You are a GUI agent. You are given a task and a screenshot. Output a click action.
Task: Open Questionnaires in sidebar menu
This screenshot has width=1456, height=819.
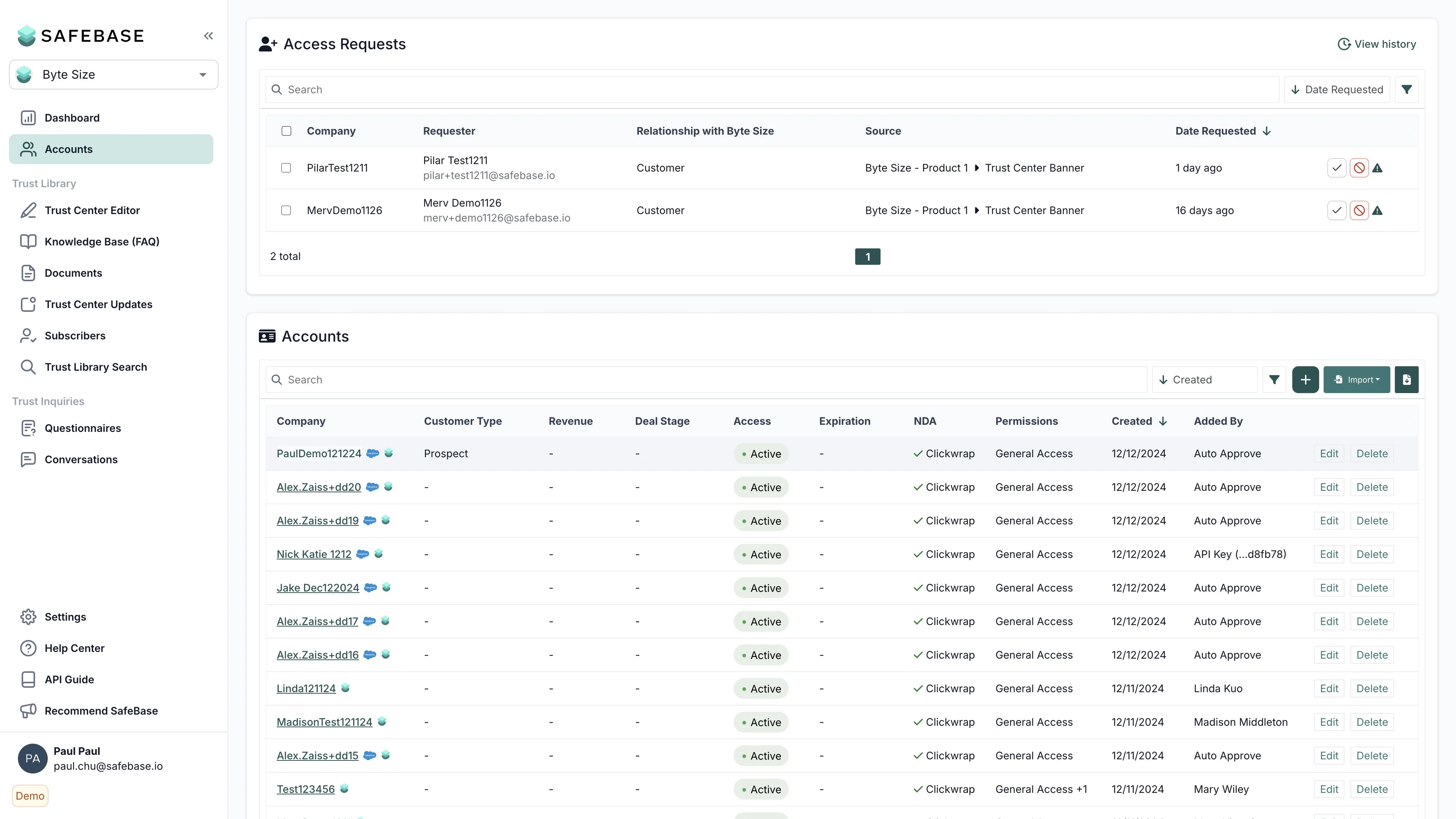pyautogui.click(x=82, y=428)
